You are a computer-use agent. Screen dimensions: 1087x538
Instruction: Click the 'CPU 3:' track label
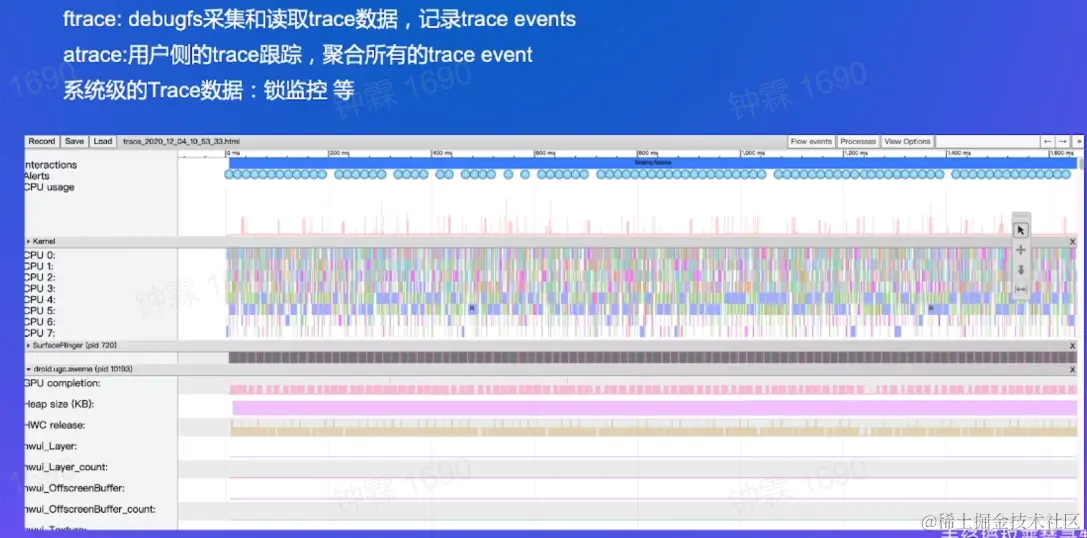(x=40, y=288)
